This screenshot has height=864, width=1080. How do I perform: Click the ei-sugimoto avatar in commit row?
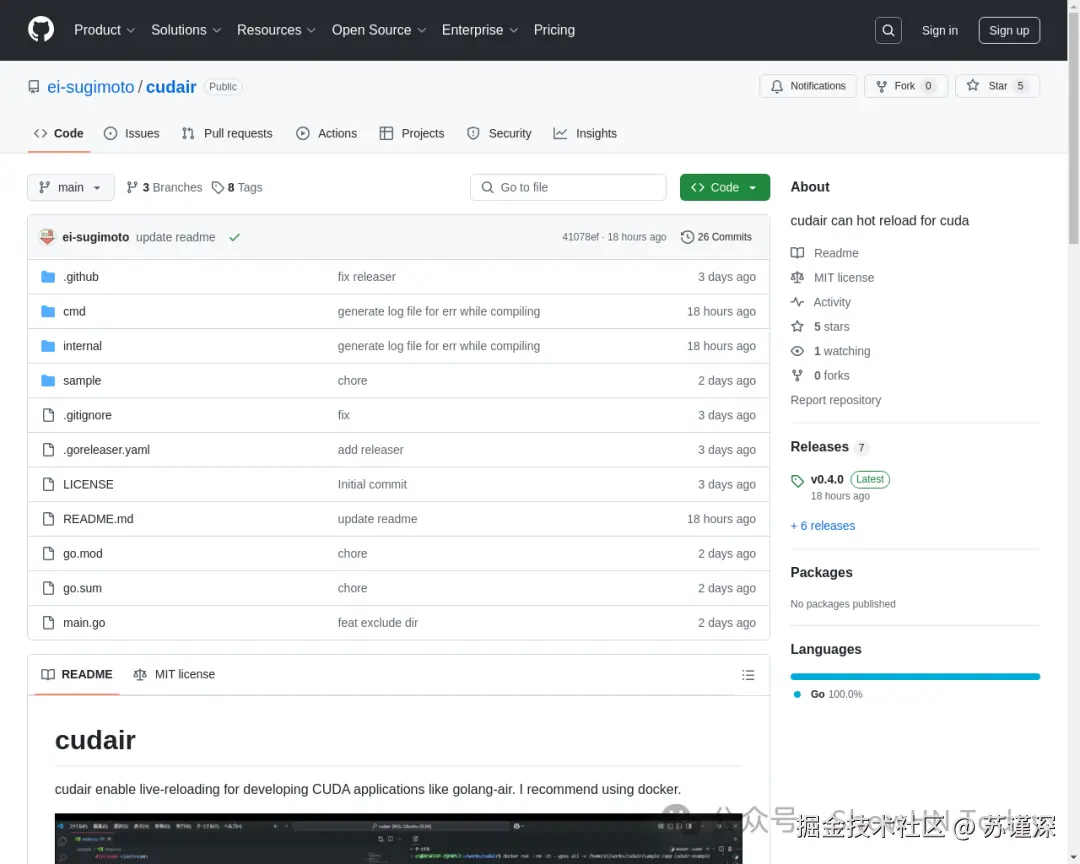click(x=47, y=237)
